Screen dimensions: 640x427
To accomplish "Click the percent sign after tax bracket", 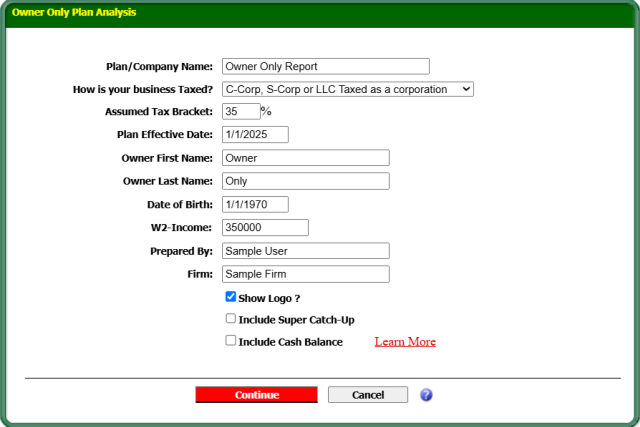I will [266, 111].
